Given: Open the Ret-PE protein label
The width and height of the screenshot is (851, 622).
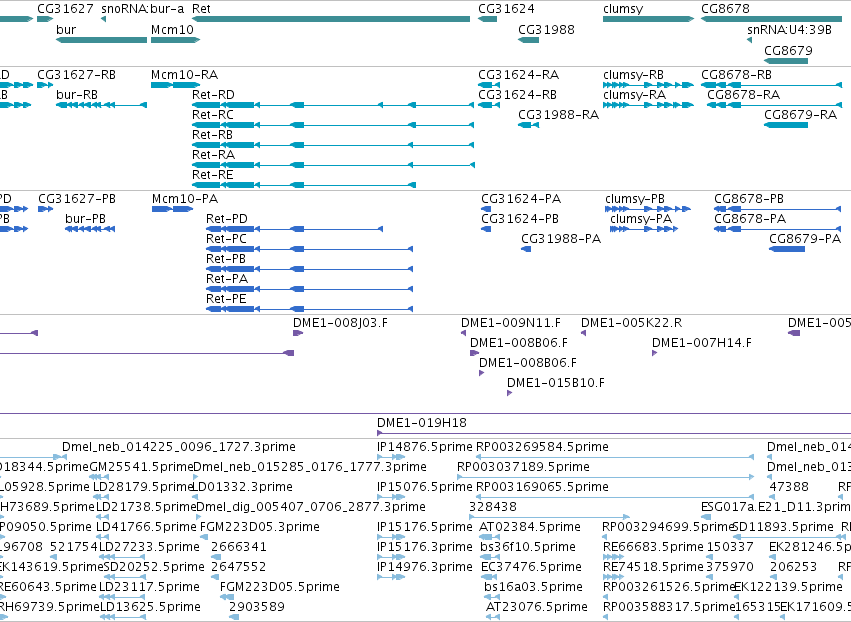Looking at the screenshot, I should (226, 299).
